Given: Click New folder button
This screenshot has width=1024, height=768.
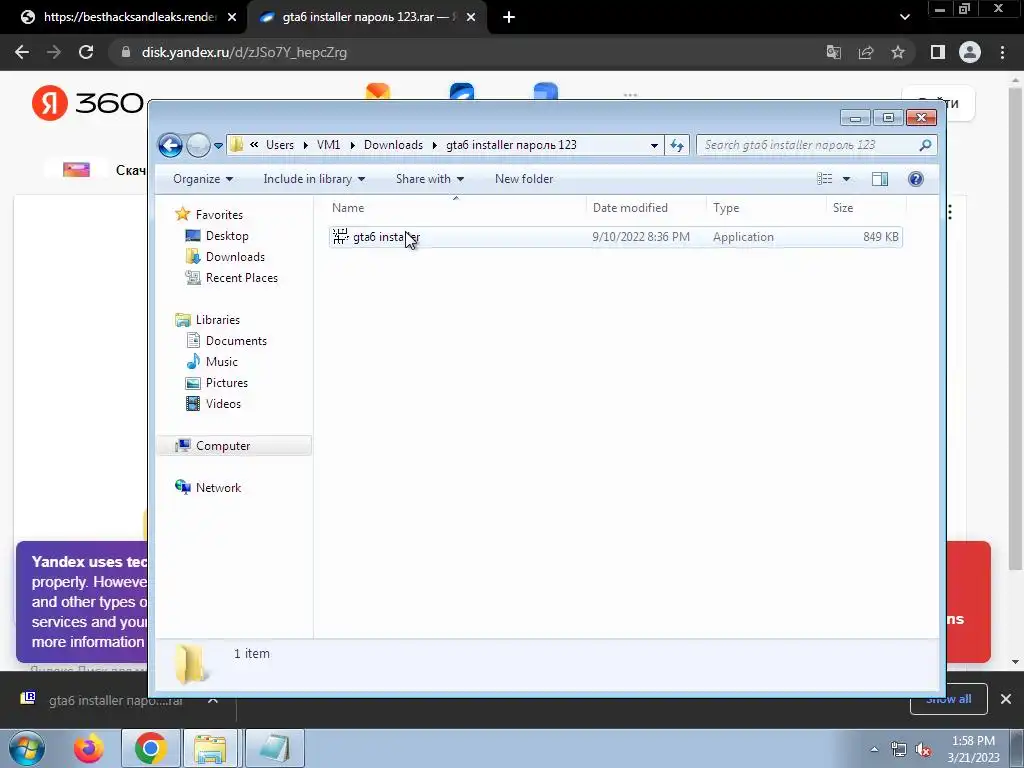Looking at the screenshot, I should [524, 179].
